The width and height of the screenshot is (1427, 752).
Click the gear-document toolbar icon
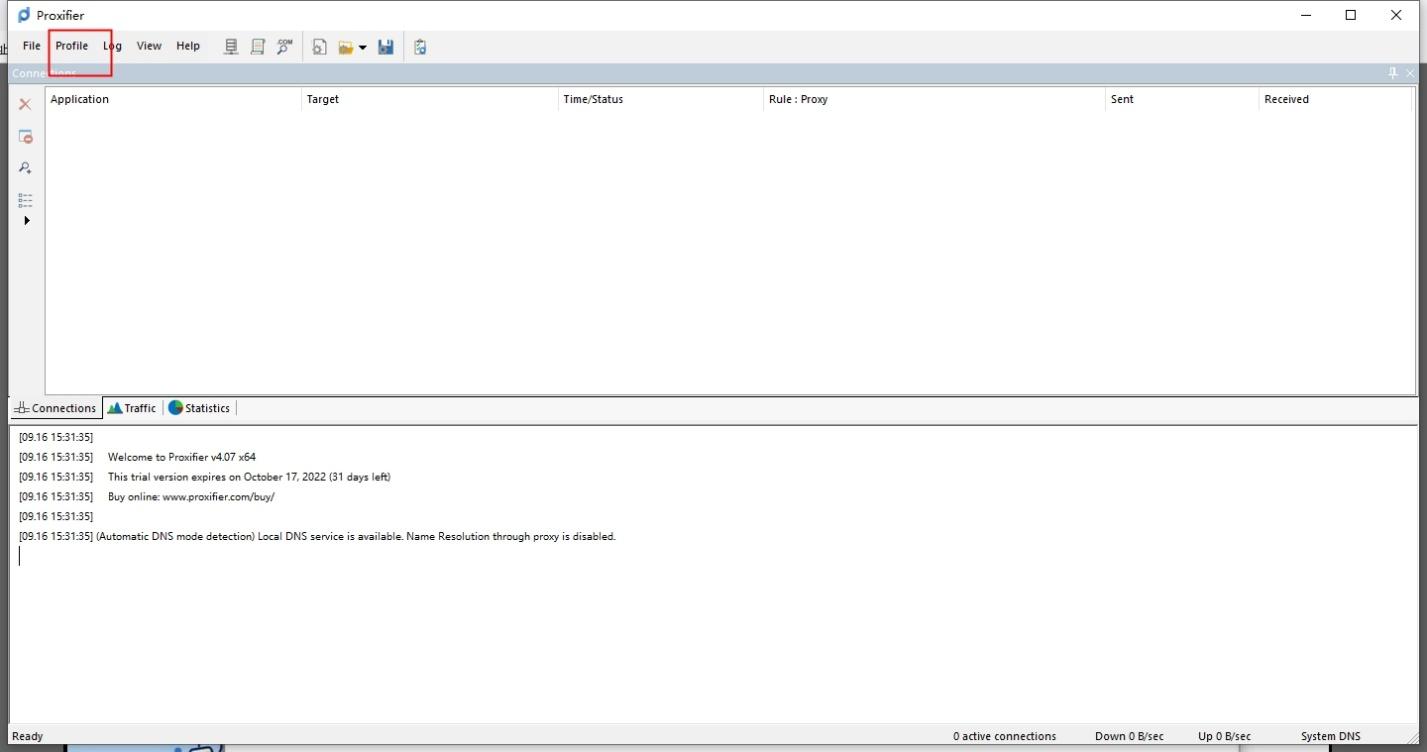pos(319,46)
